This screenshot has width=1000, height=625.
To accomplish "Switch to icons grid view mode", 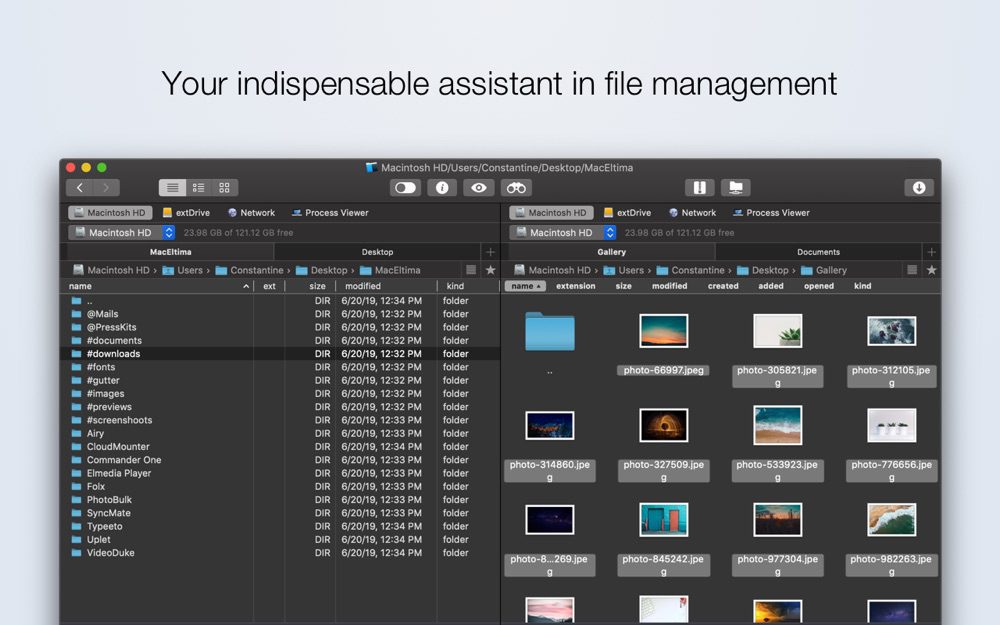I will pos(224,188).
